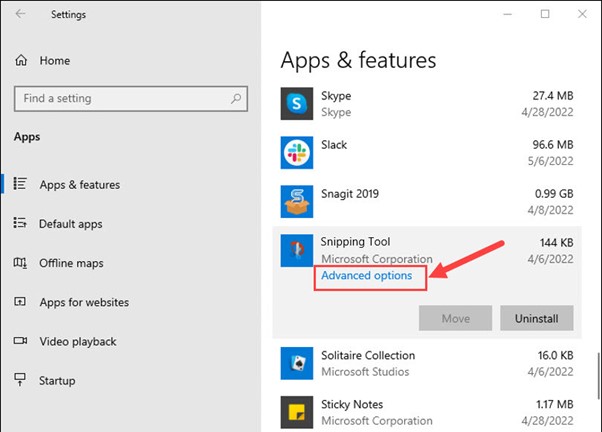The image size is (602, 432).
Task: Click the 16.0 KB size value
Action: pyautogui.click(x=555, y=355)
